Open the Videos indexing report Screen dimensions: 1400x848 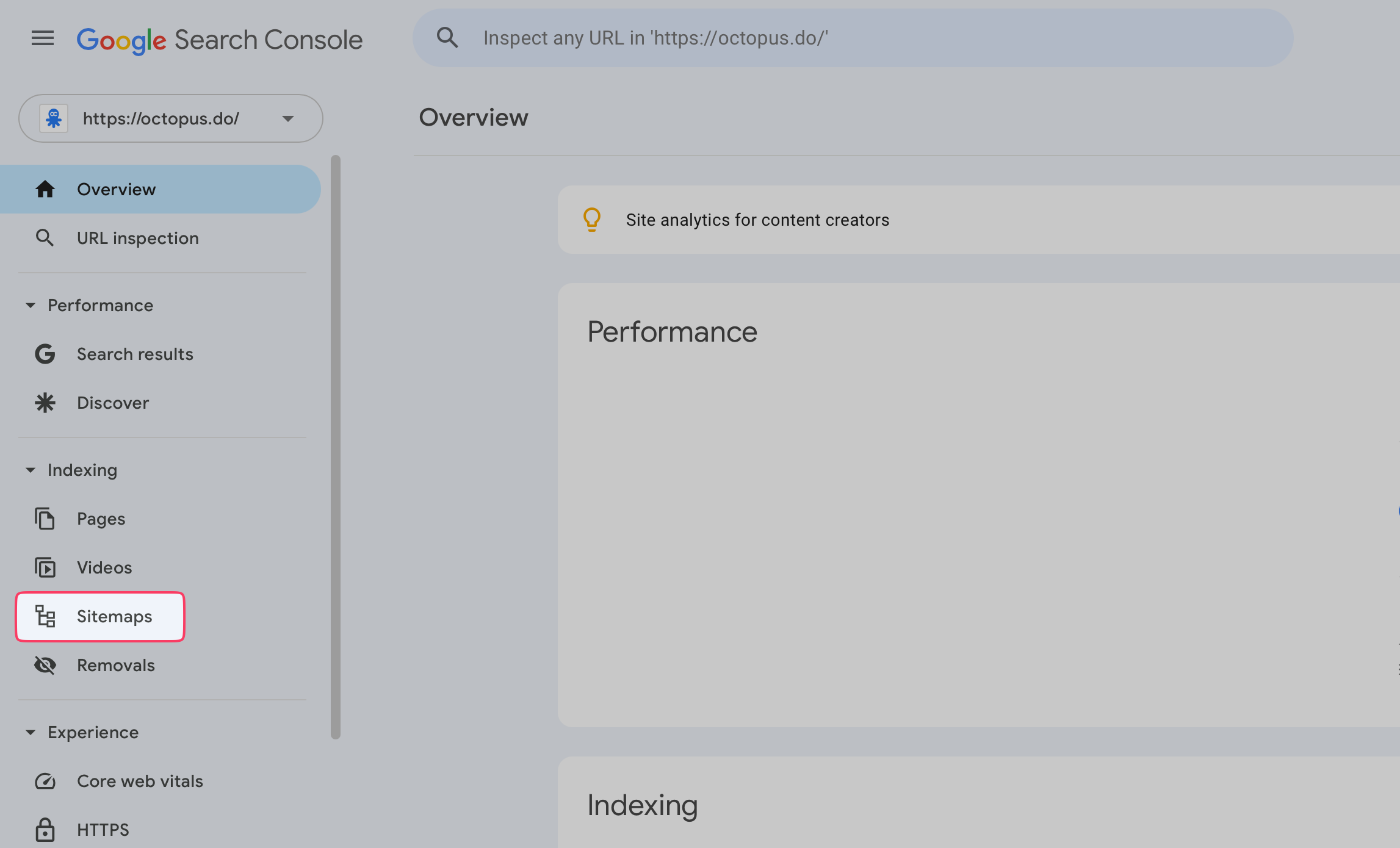(161, 567)
